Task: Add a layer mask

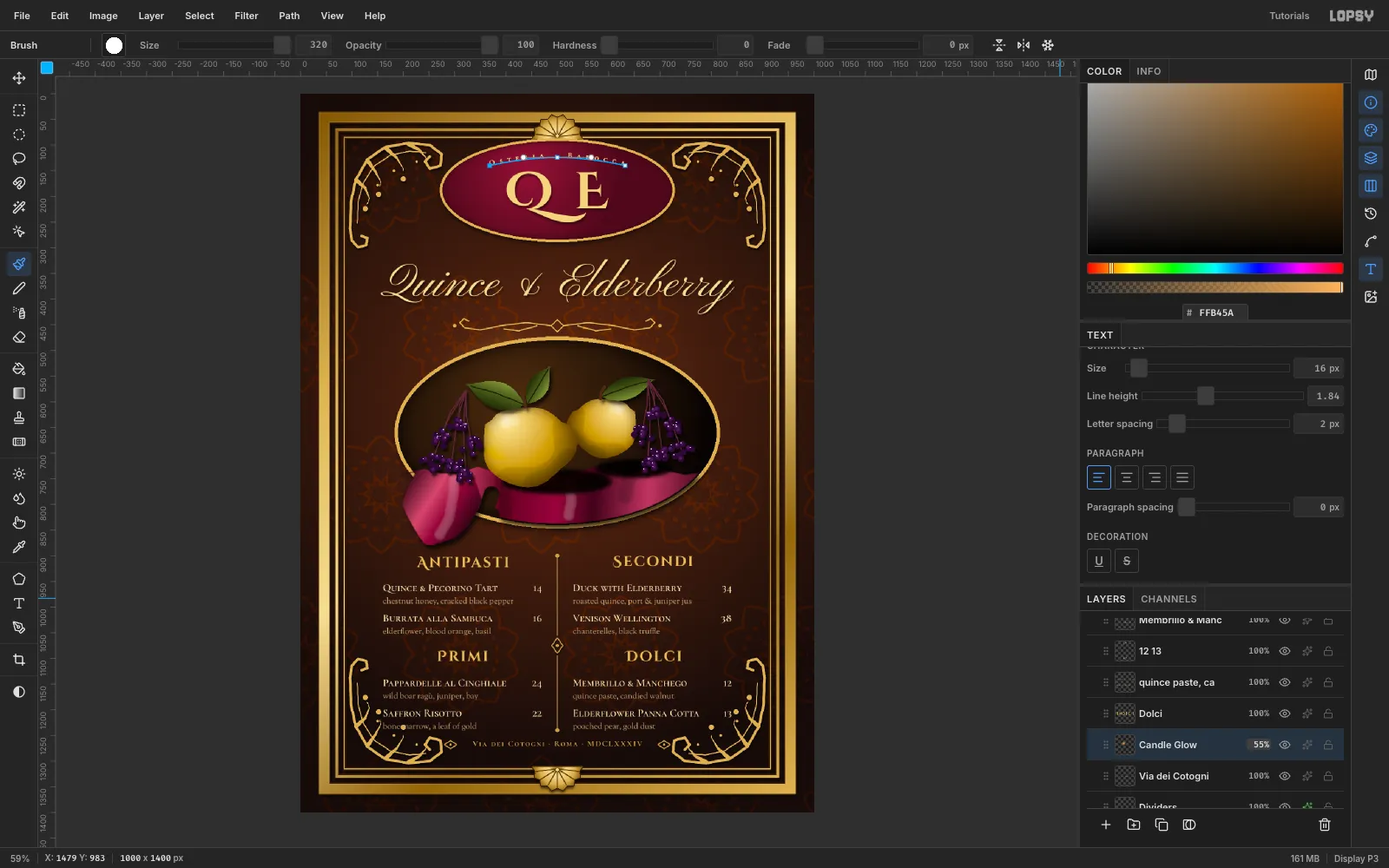Action: point(1189,825)
